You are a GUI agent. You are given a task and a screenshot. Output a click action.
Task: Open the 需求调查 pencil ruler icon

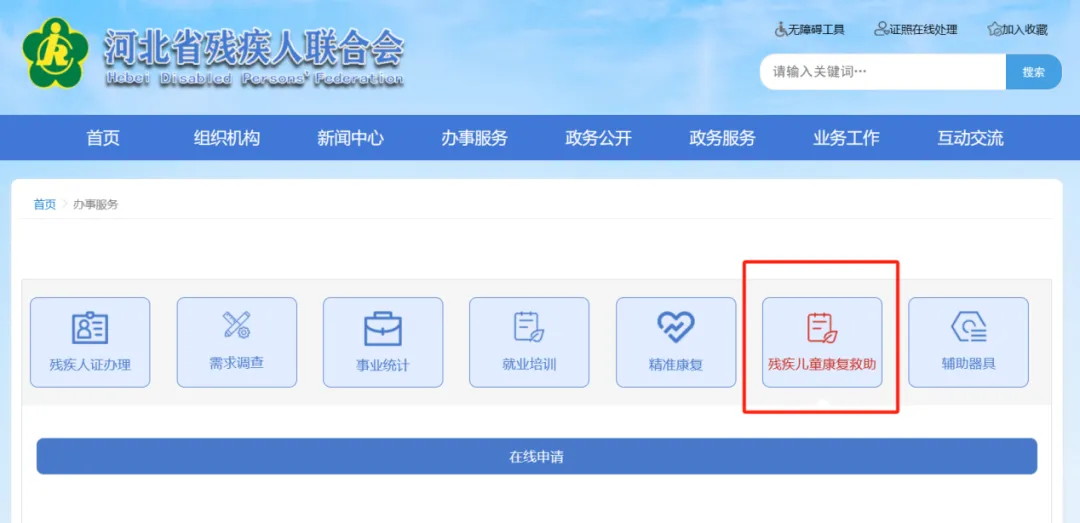(236, 325)
